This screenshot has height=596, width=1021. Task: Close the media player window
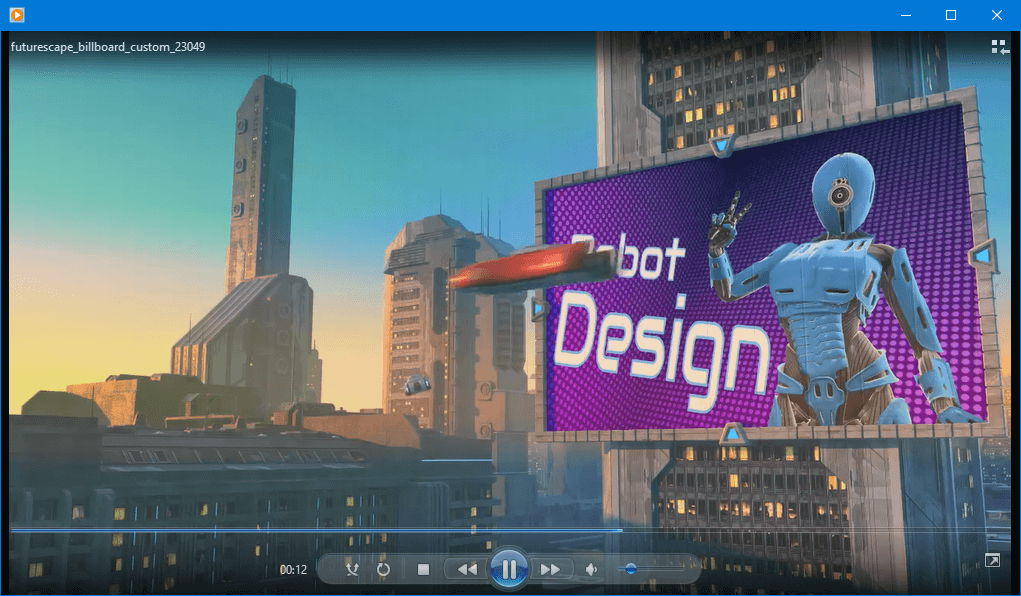[997, 15]
